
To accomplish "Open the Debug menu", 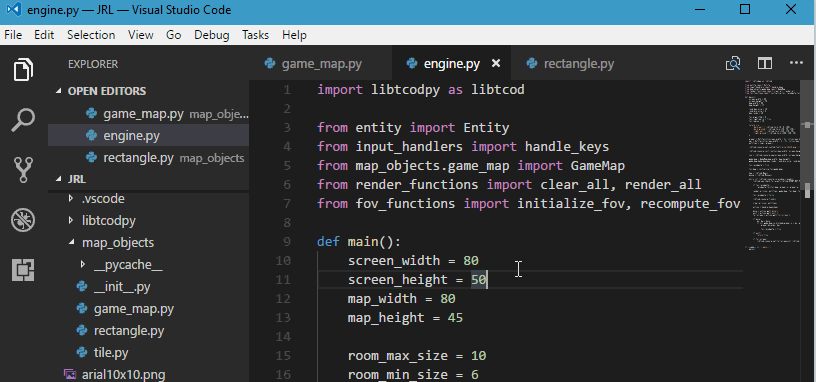I will coord(212,35).
